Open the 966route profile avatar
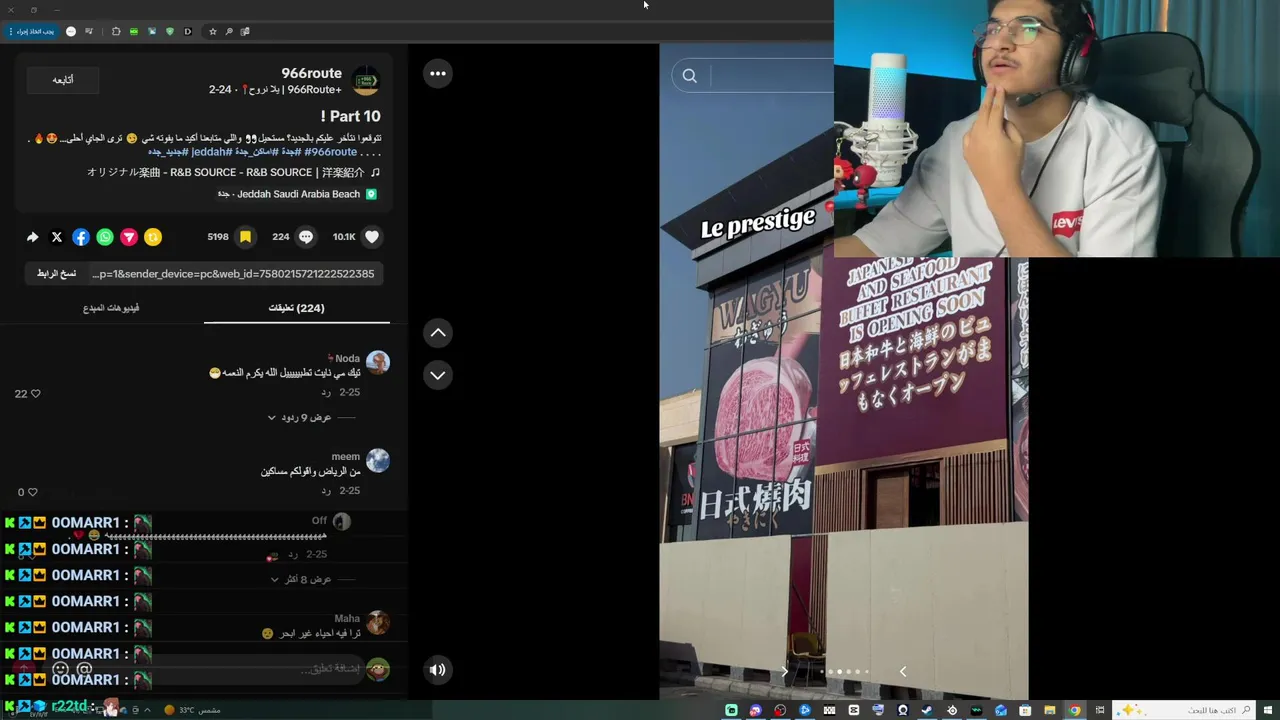Viewport: 1280px width, 720px height. (x=366, y=81)
